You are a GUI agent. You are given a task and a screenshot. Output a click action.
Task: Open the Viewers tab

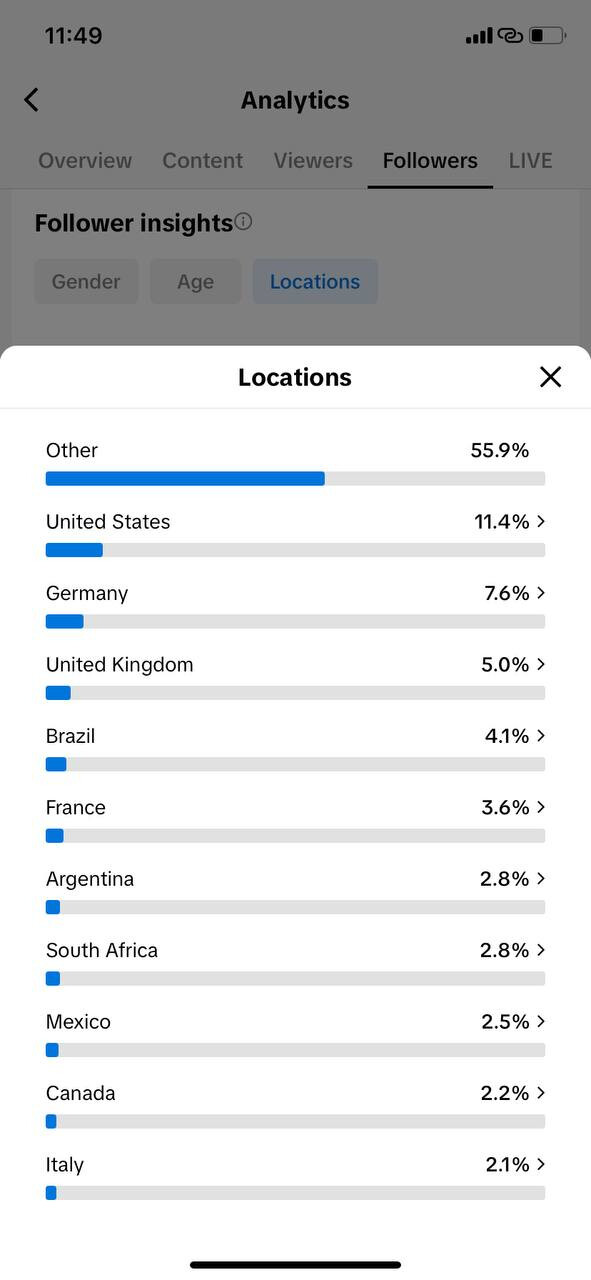click(x=313, y=161)
